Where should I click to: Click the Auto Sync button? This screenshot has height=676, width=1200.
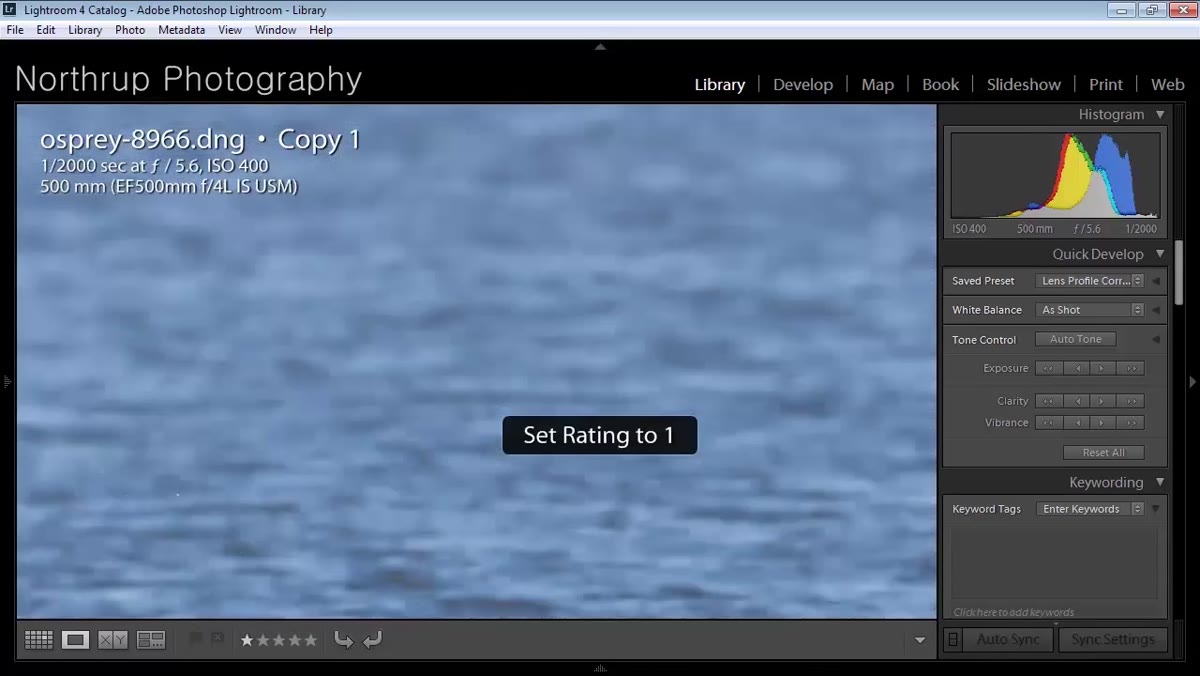(x=1008, y=639)
